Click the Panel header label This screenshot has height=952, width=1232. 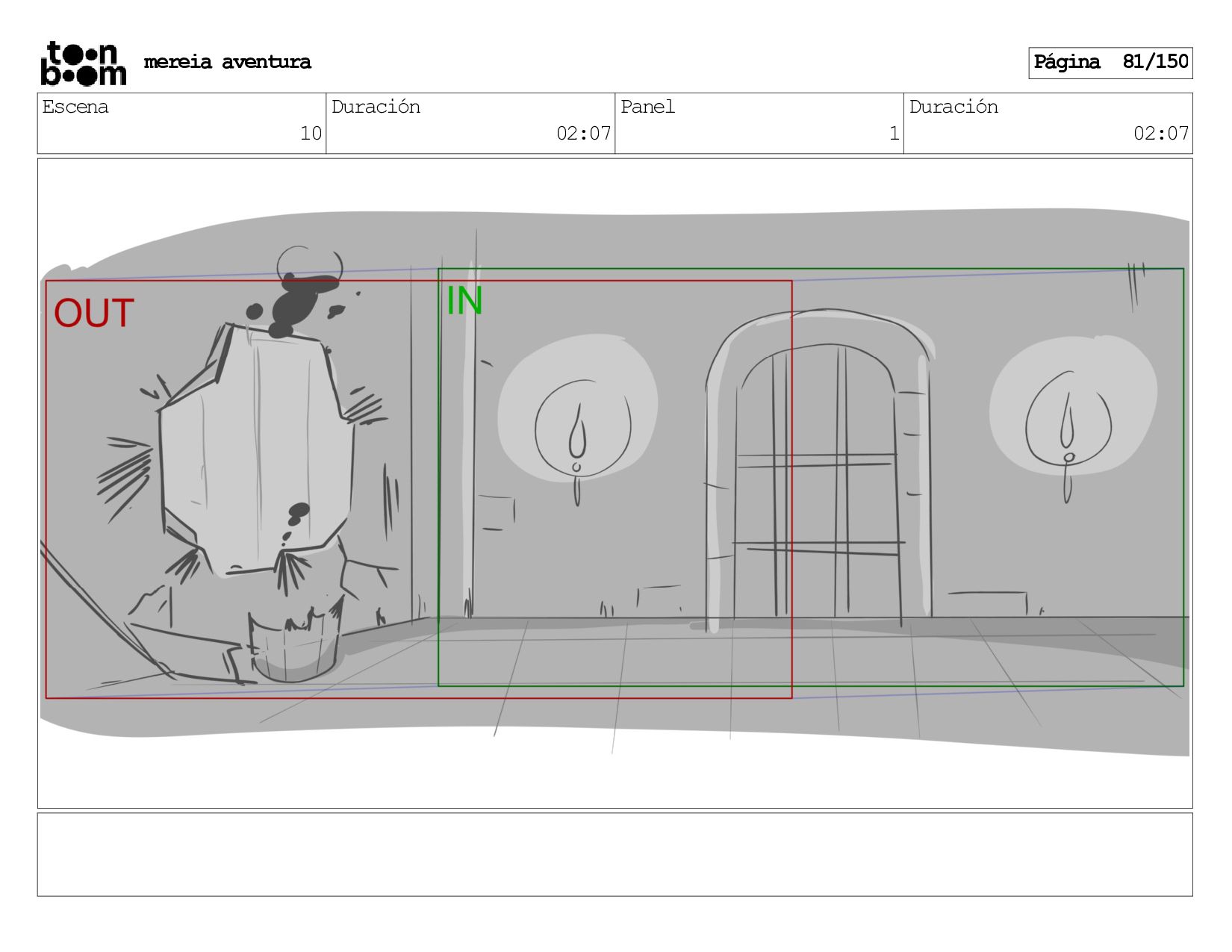click(x=647, y=107)
